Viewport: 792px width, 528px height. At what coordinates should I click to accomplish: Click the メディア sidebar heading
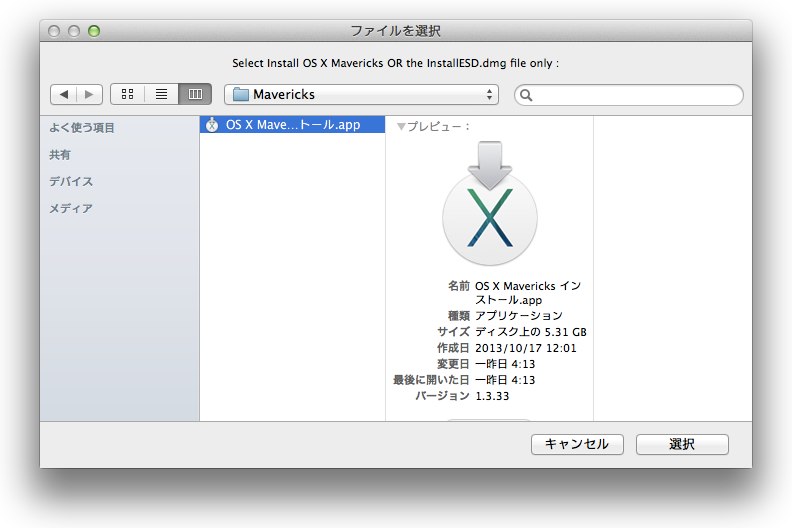[71, 208]
